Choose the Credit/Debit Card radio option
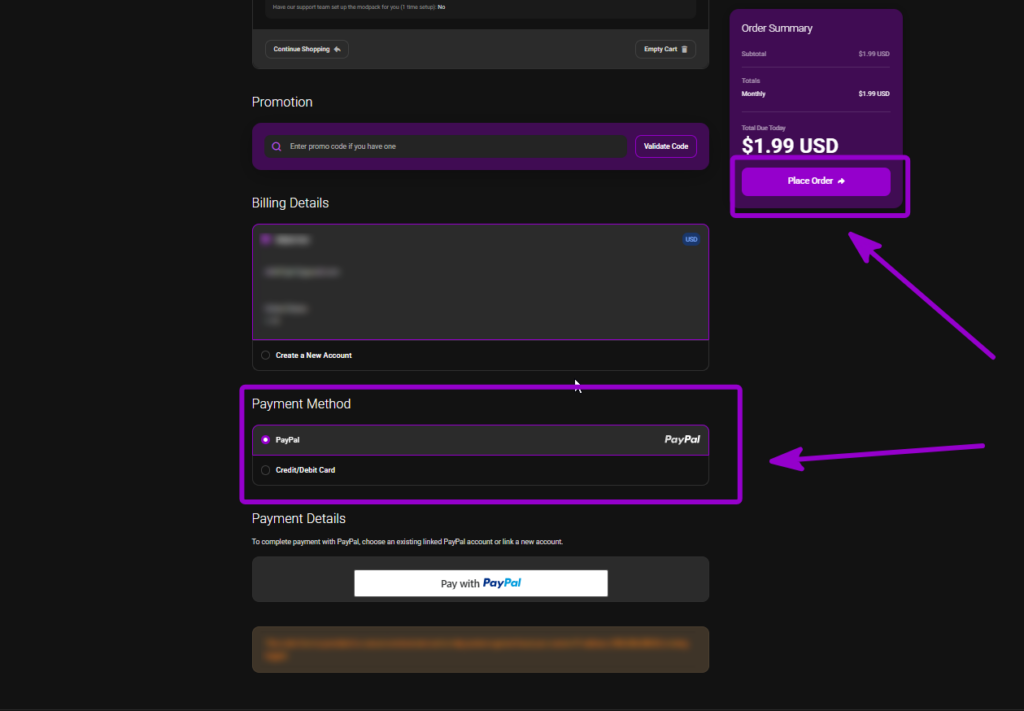Viewport: 1024px width, 711px height. (265, 470)
